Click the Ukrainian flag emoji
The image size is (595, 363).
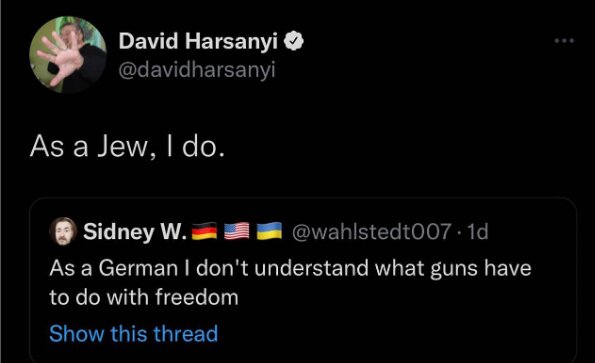point(269,231)
